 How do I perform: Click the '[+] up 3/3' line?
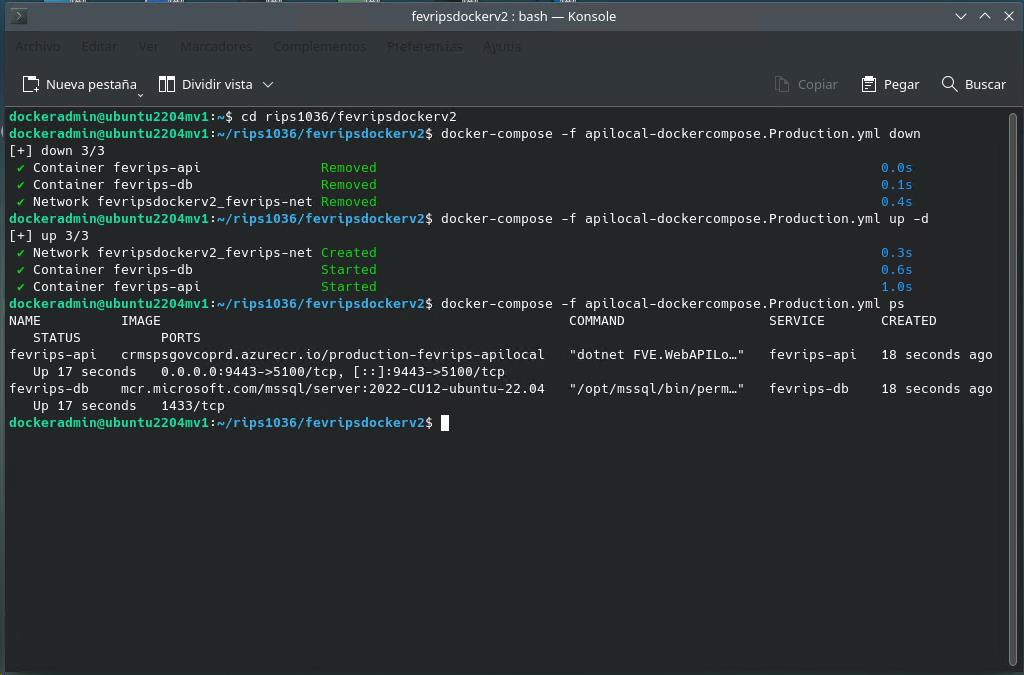point(49,235)
